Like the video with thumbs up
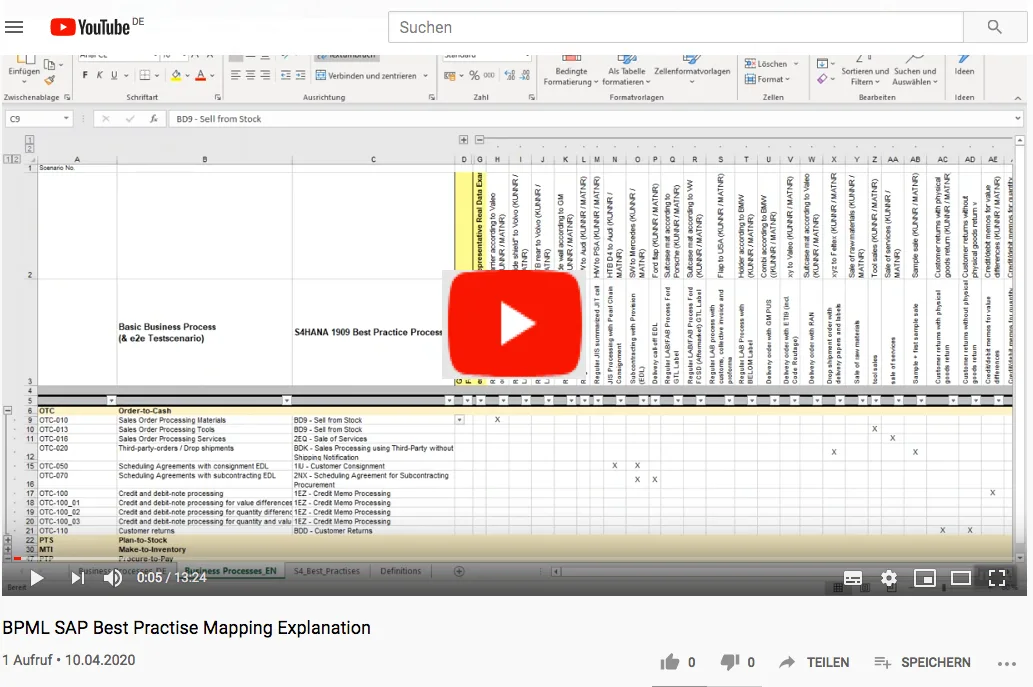 click(669, 662)
